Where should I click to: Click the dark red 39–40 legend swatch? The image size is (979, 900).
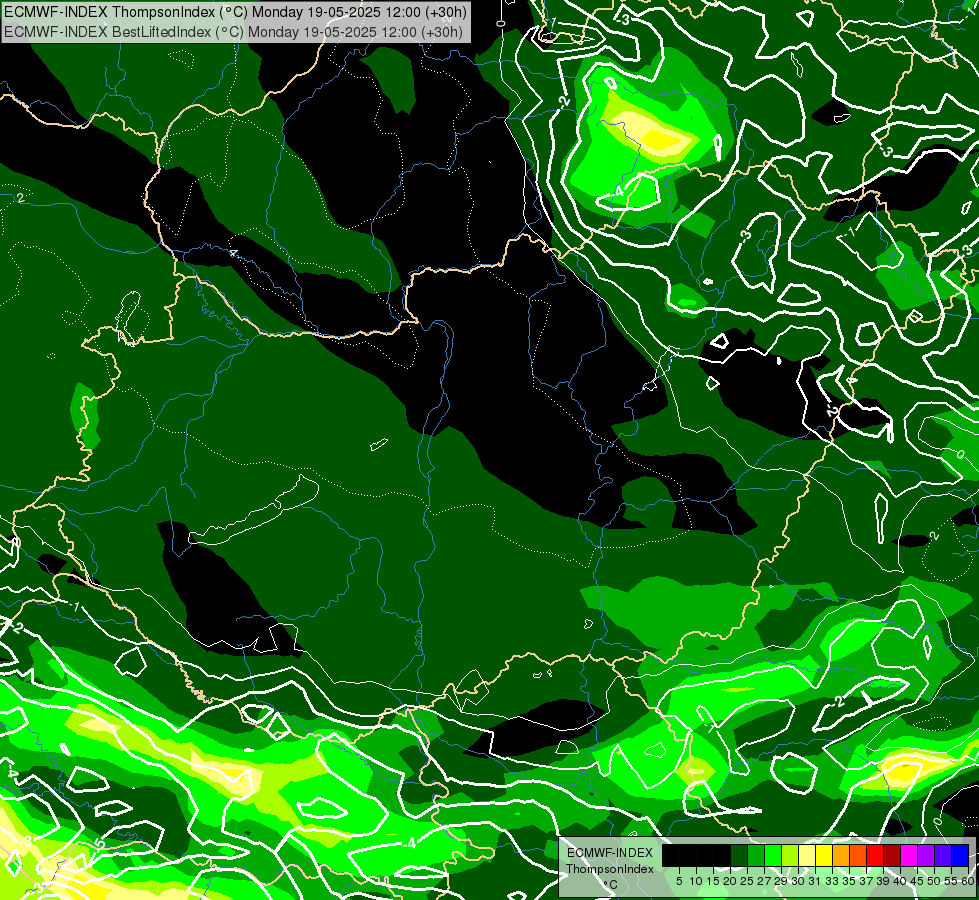(892, 855)
